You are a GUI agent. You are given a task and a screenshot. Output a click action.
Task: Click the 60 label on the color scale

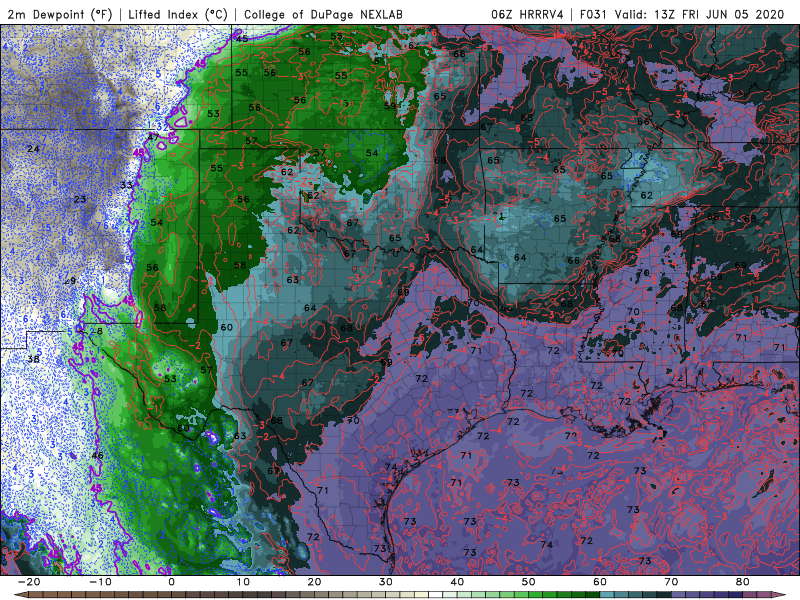click(x=600, y=582)
